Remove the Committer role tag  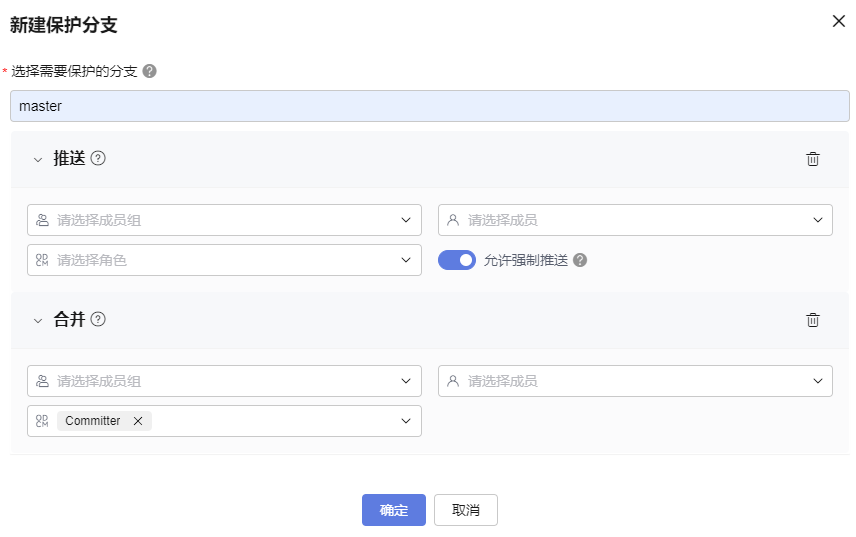coord(138,421)
